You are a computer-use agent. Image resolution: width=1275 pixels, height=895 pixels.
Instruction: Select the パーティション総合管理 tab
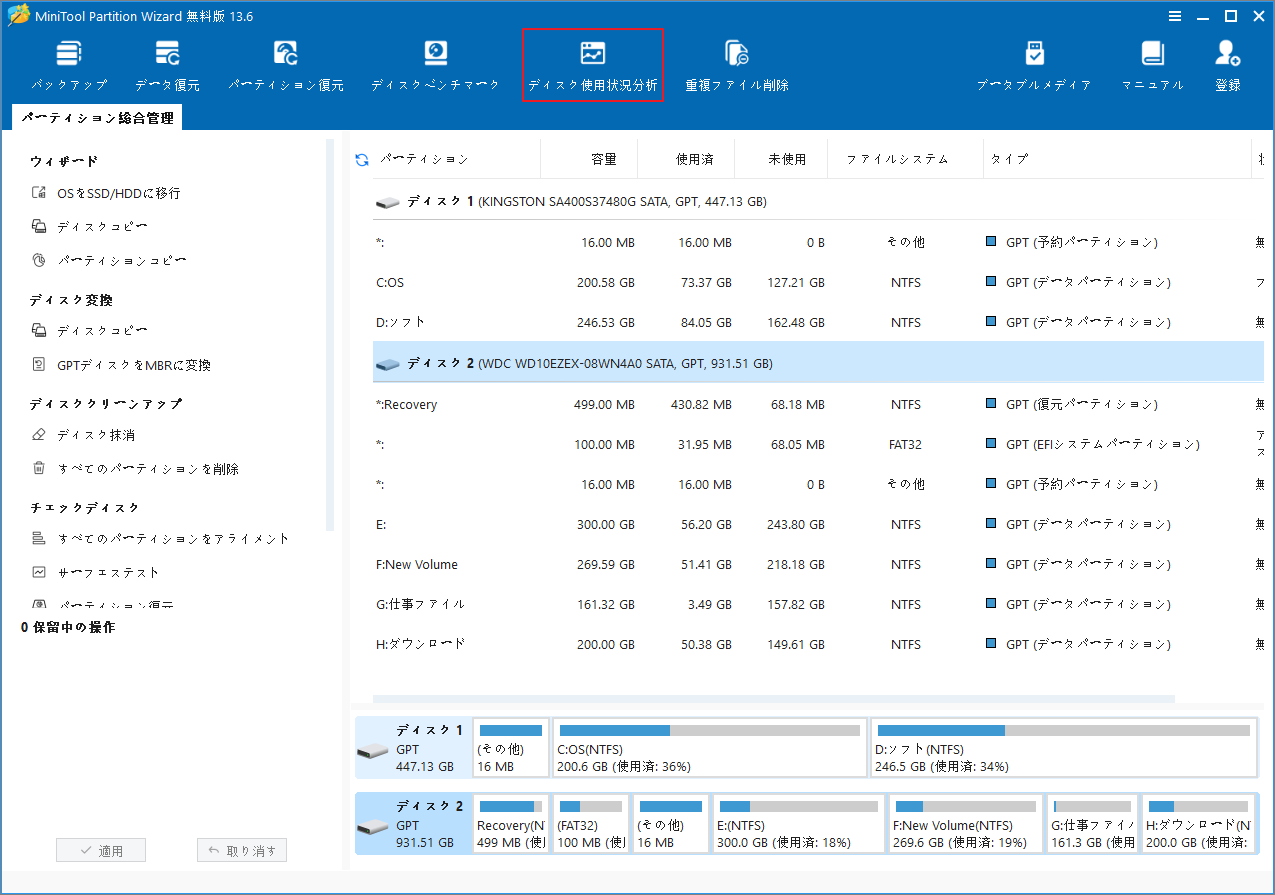[x=96, y=116]
